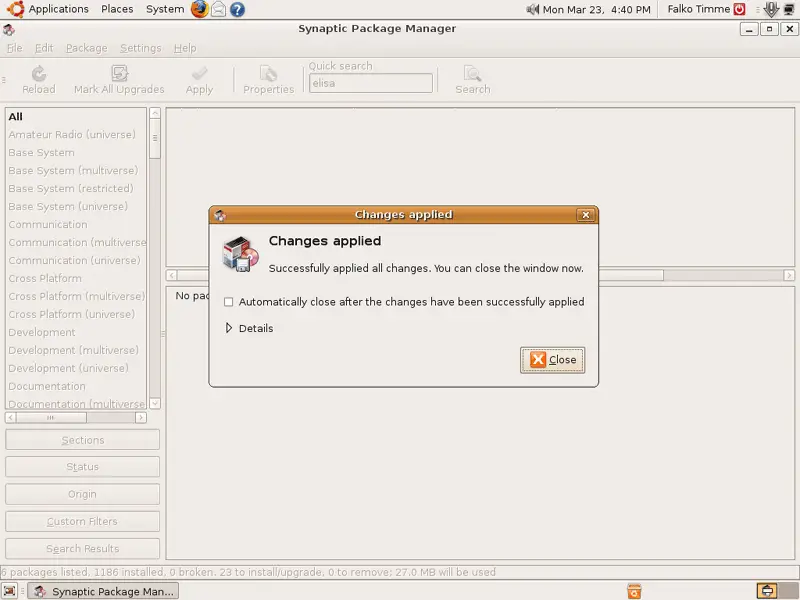Click the dialog title bar icon
This screenshot has height=600, width=800.
pos(220,215)
